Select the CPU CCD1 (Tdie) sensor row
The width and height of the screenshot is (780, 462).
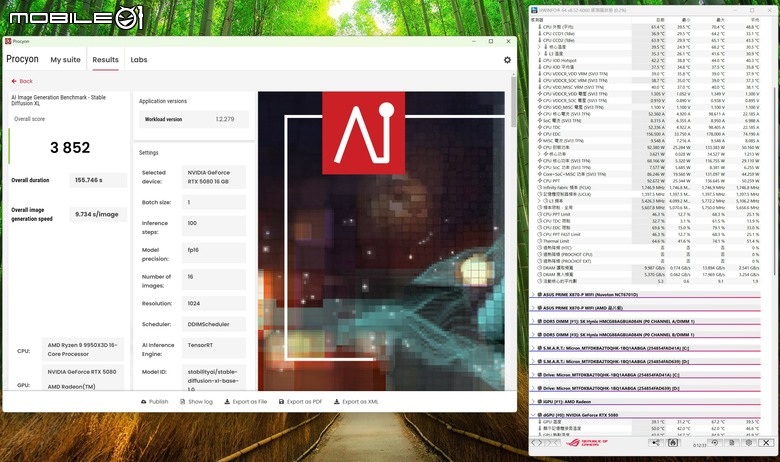646,33
